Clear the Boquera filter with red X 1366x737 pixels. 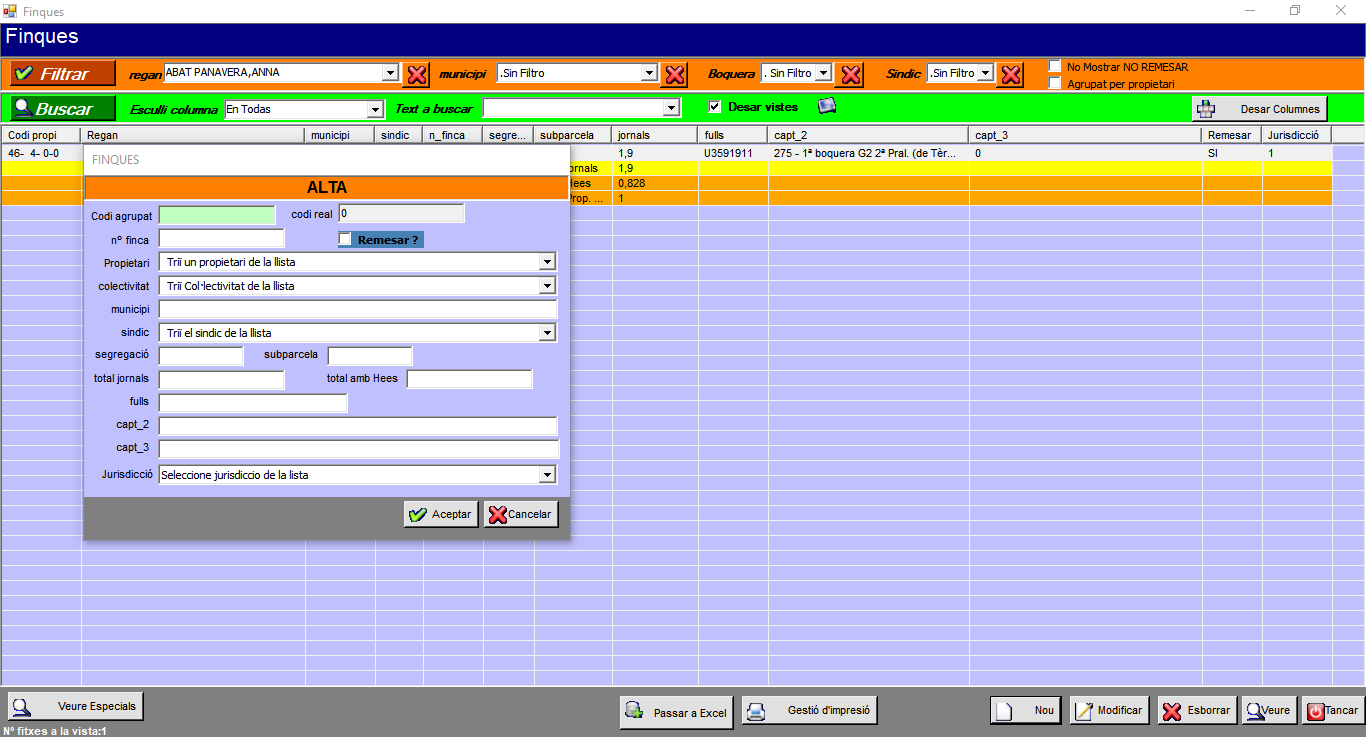850,74
